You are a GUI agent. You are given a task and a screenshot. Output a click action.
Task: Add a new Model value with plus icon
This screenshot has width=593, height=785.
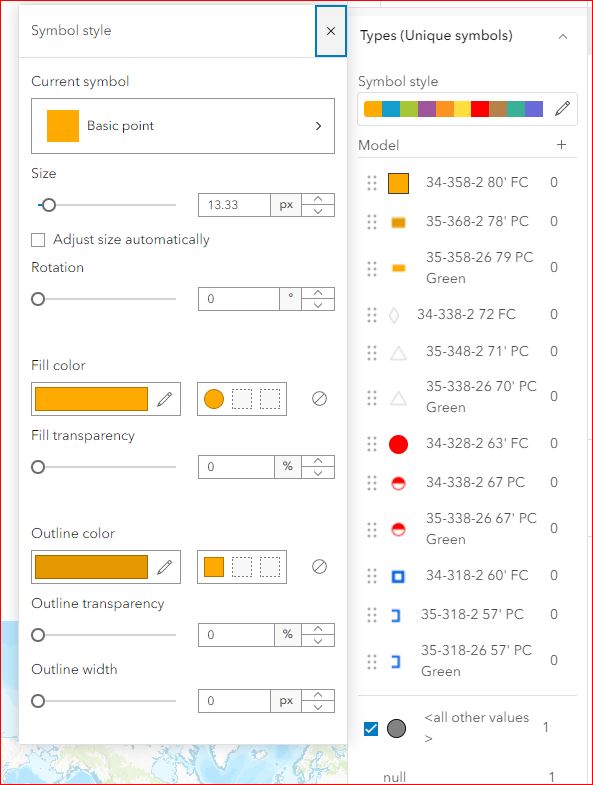click(x=561, y=145)
